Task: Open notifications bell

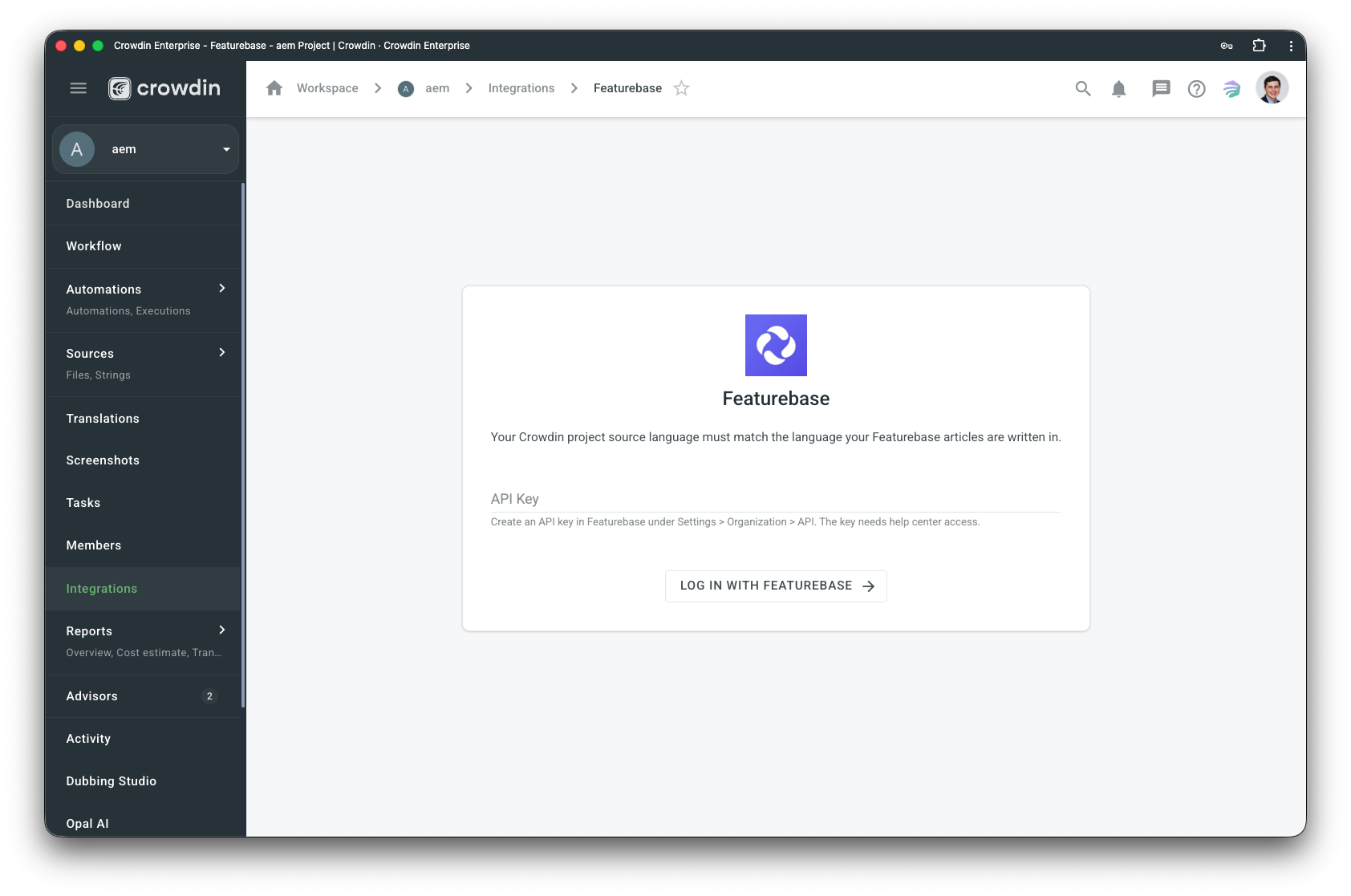Action: [1118, 89]
